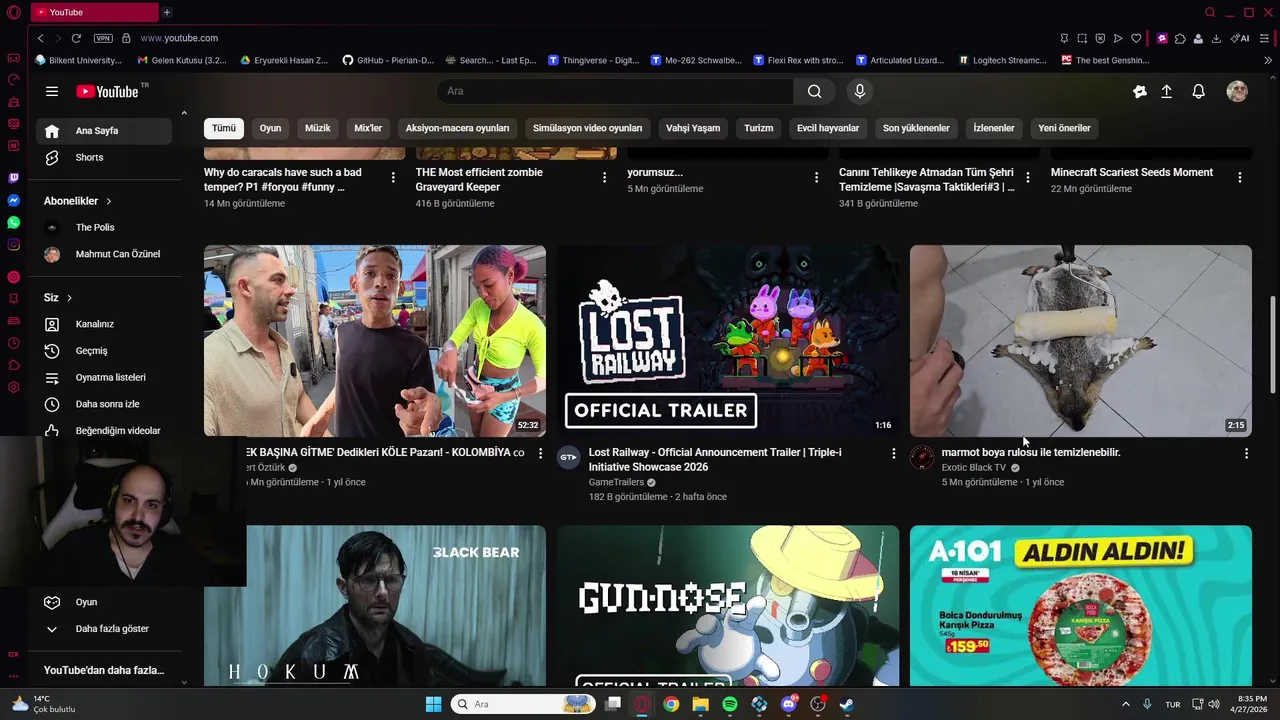Select the Vahşi Yaşam chip

click(x=693, y=128)
